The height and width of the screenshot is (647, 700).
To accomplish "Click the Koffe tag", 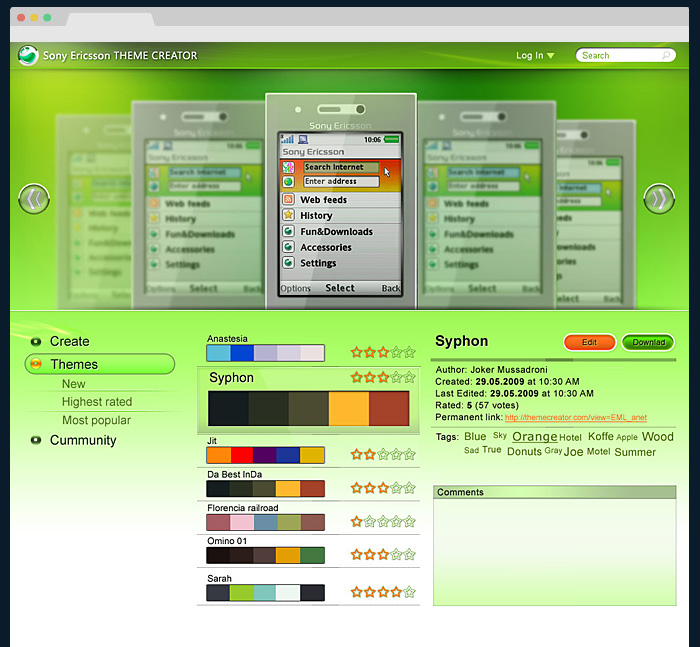I will tap(600, 436).
